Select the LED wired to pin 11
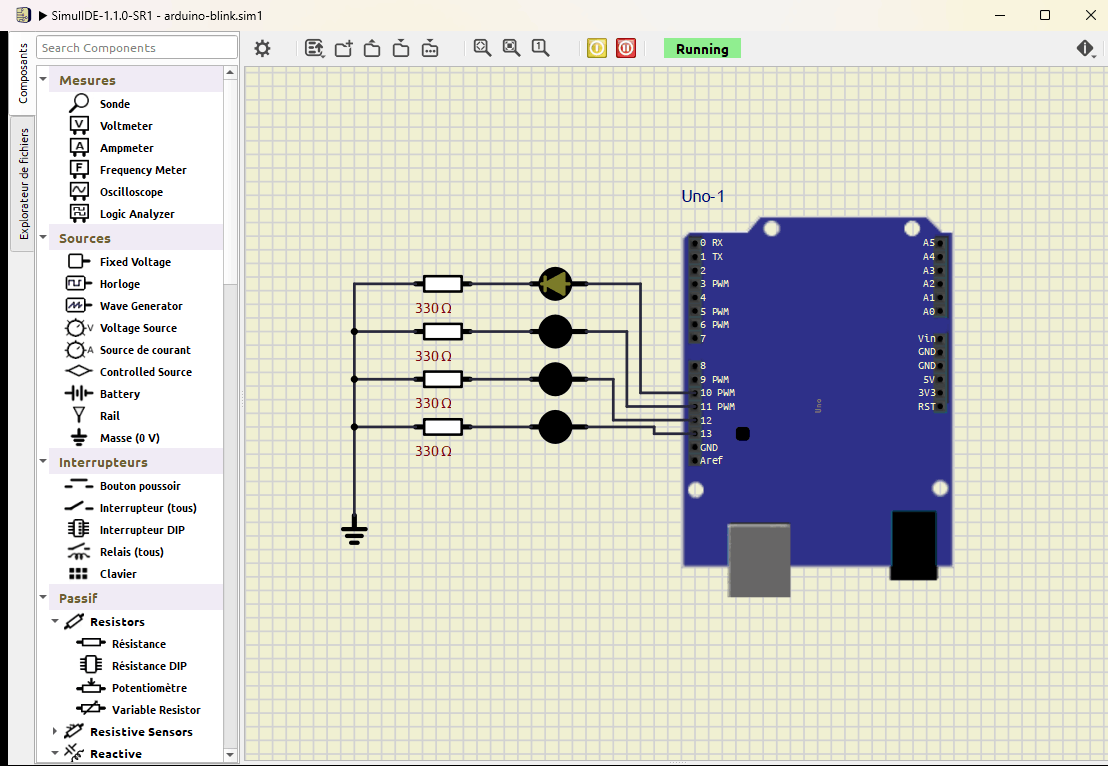Image resolution: width=1108 pixels, height=766 pixels. (555, 331)
